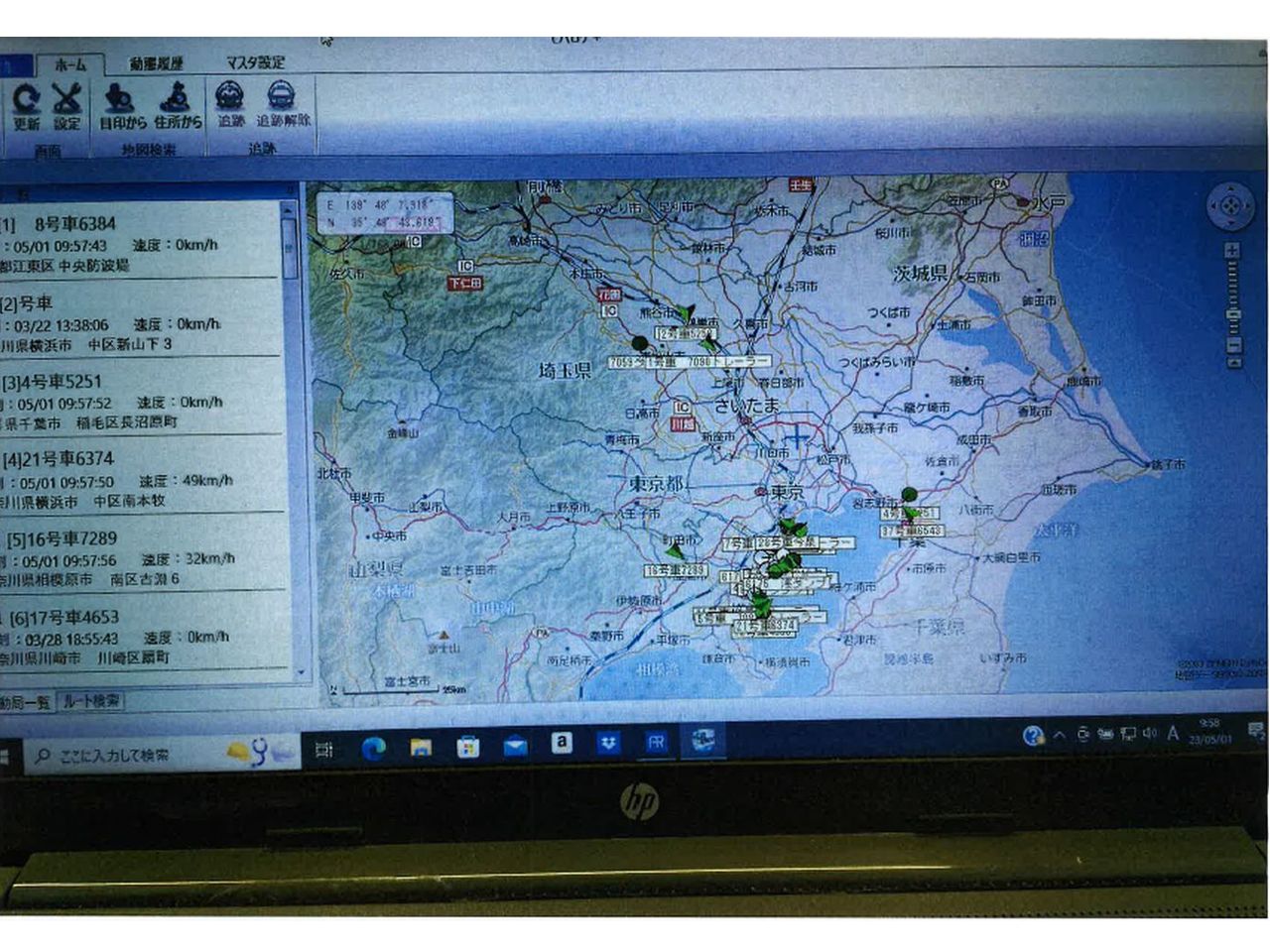The width and height of the screenshot is (1270, 952).
Task: Open Amazon app from taskbar
Action: 562,742
